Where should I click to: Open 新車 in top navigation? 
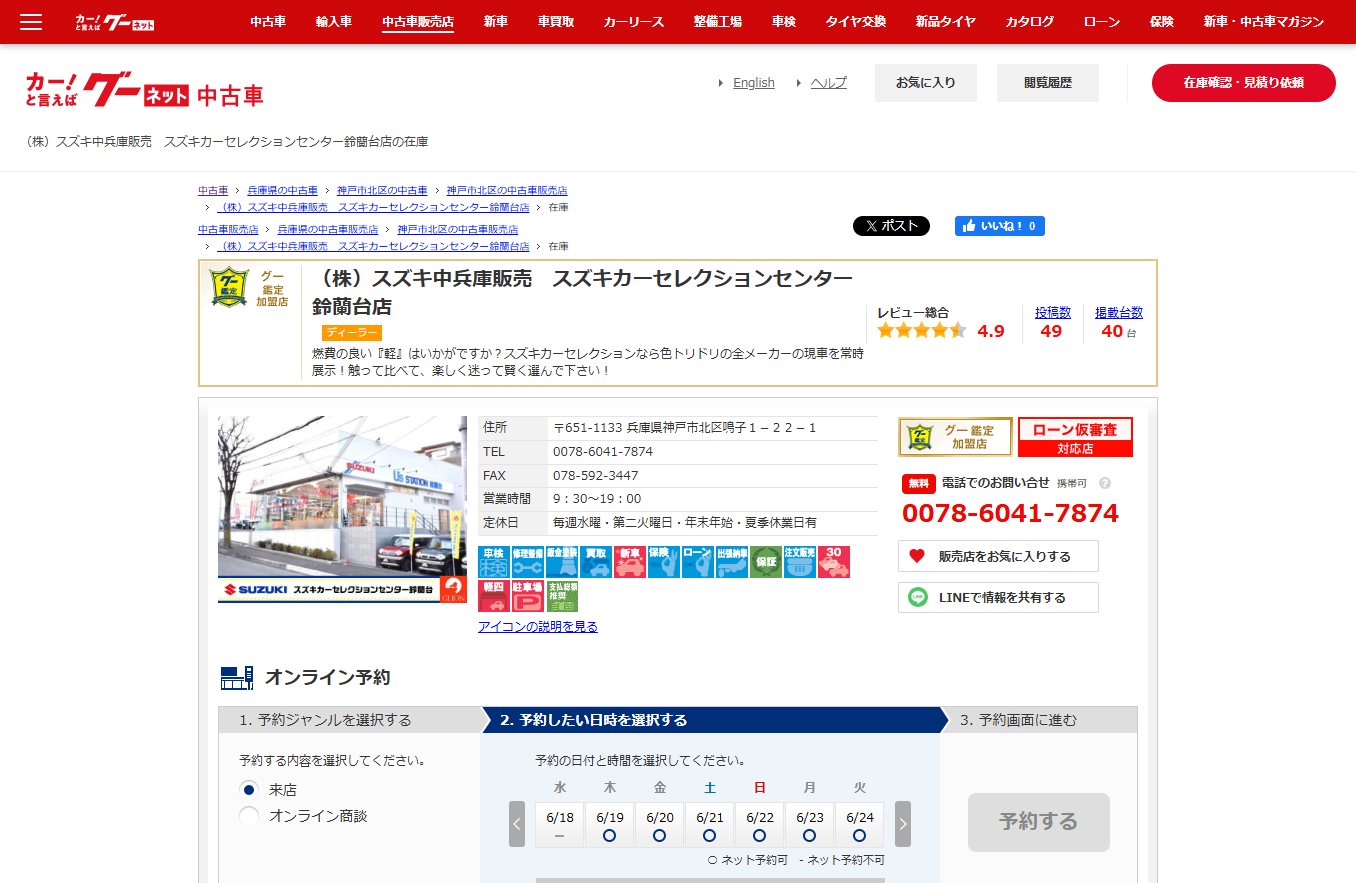tap(495, 21)
